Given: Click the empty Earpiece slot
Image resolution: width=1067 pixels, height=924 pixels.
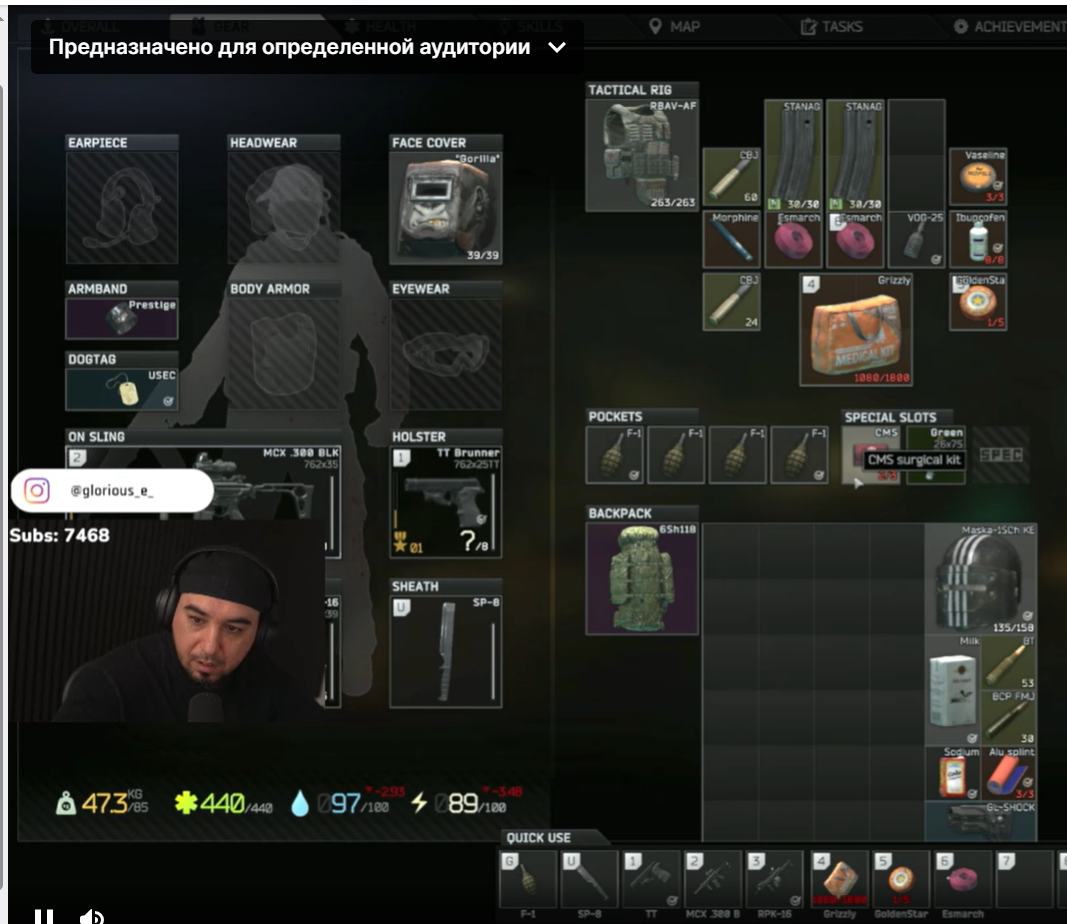Looking at the screenshot, I should (x=122, y=208).
